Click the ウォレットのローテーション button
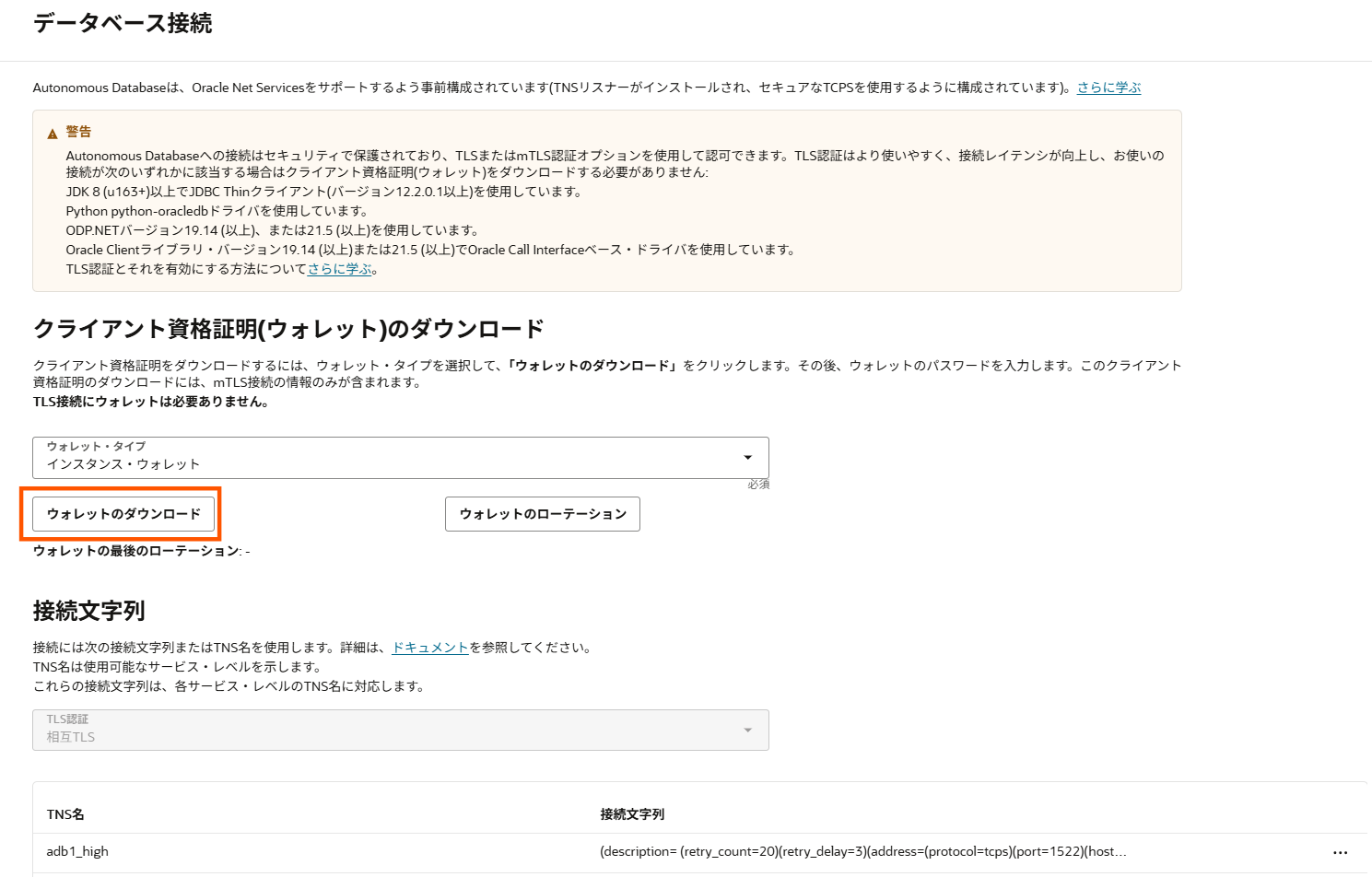The width and height of the screenshot is (1372, 877). click(543, 514)
